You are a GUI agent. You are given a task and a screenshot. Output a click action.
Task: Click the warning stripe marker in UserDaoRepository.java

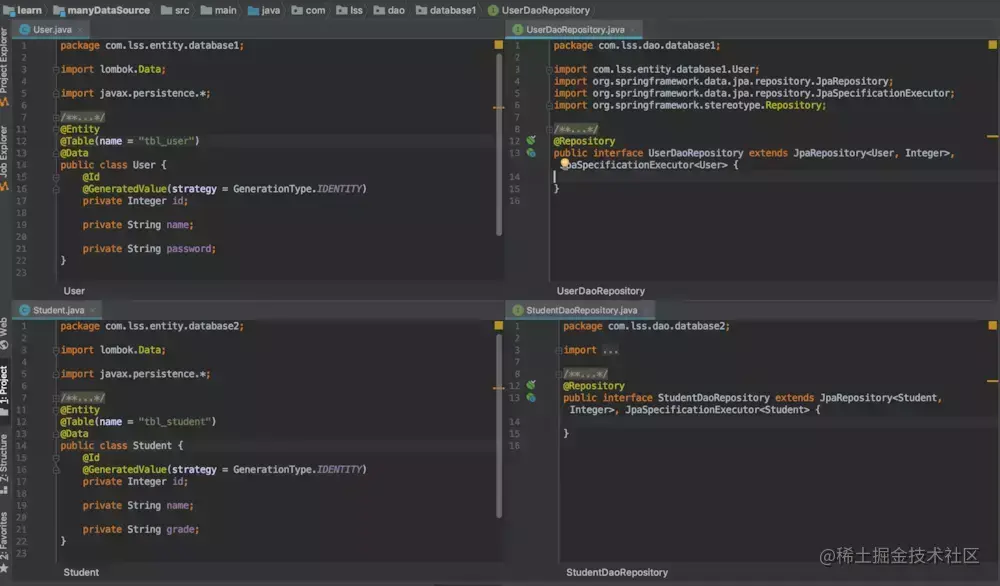pyautogui.click(x=992, y=136)
